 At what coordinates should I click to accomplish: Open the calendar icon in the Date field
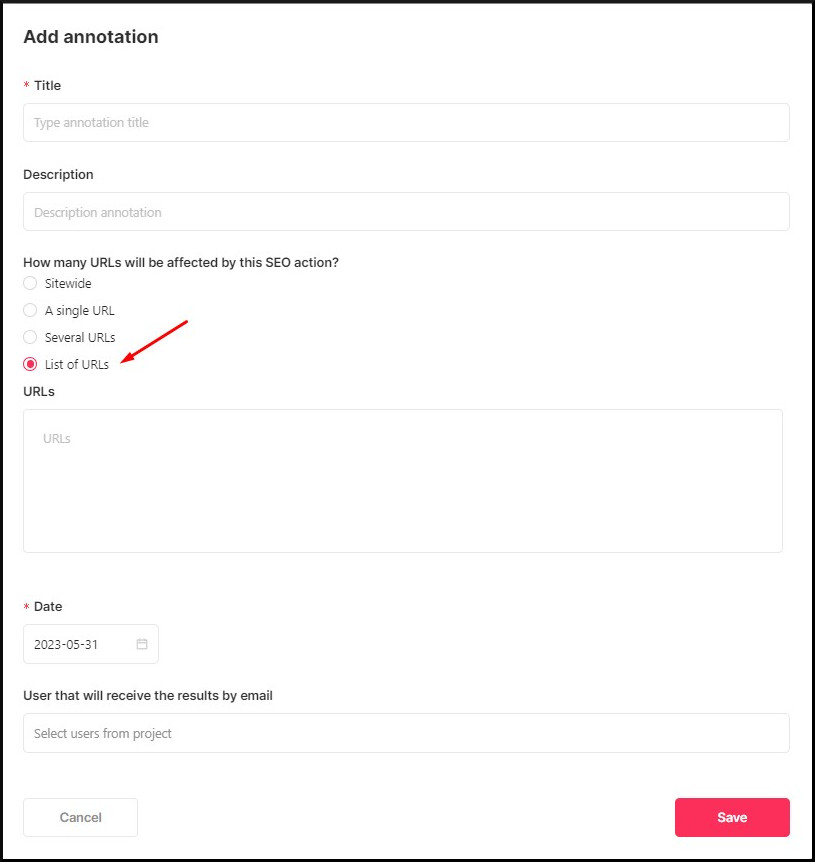pos(144,644)
